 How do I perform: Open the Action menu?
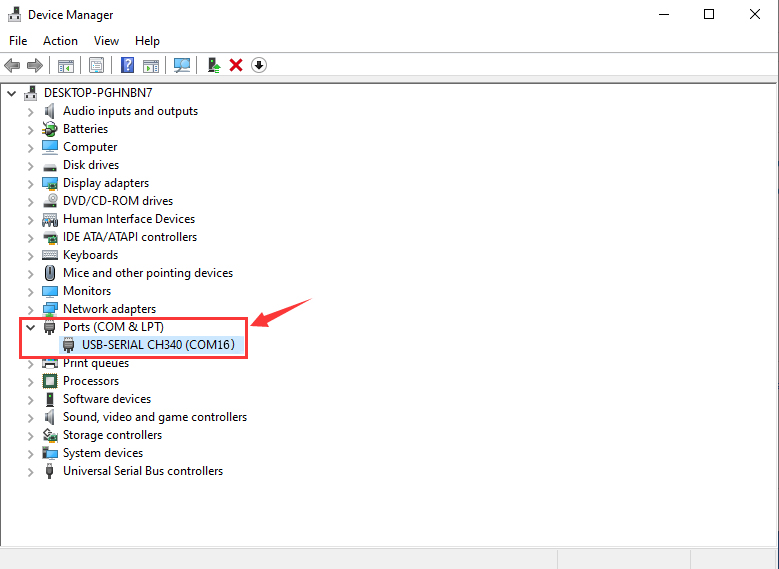60,41
